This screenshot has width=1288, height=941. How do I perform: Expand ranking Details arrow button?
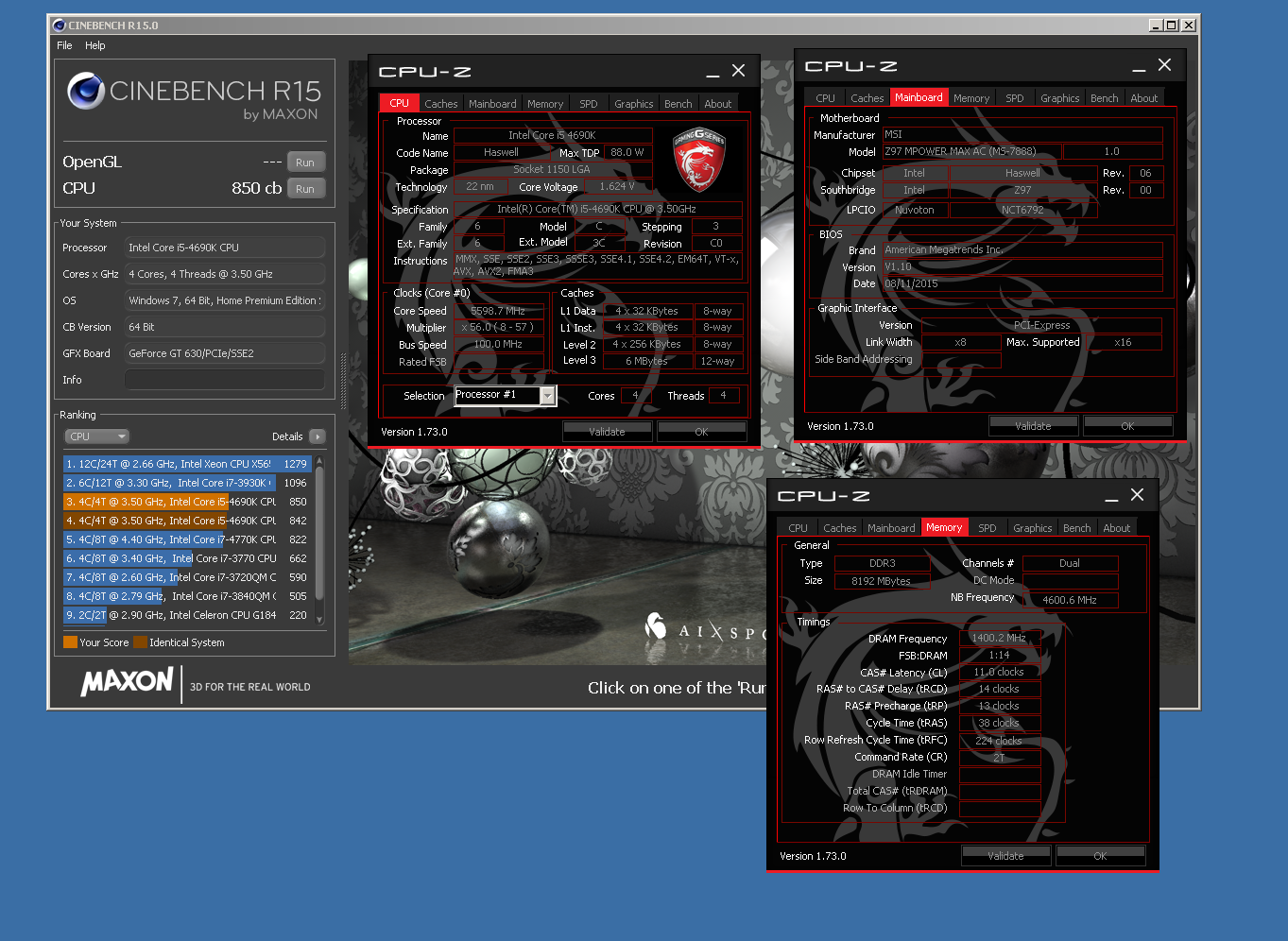pos(318,436)
